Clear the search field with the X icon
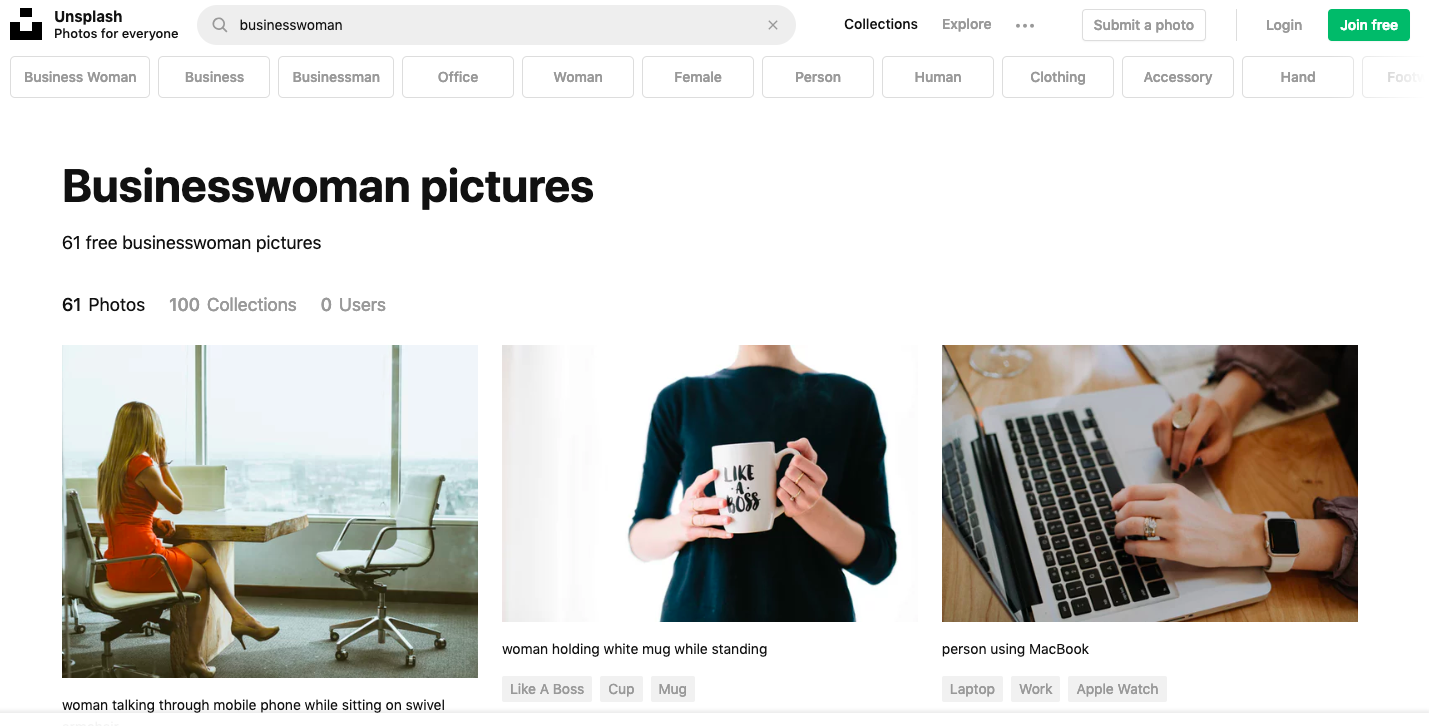1429x726 pixels. (773, 25)
